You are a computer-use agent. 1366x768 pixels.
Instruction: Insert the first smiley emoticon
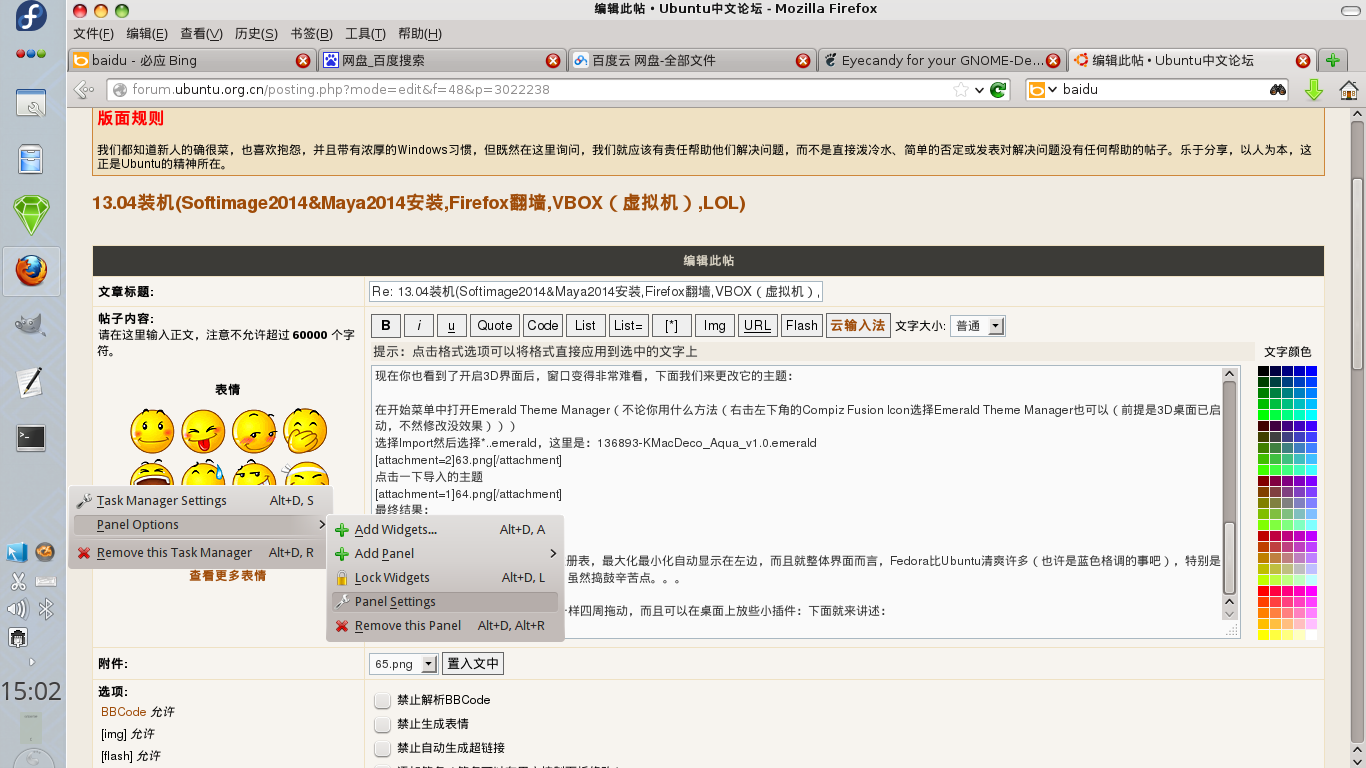[152, 430]
